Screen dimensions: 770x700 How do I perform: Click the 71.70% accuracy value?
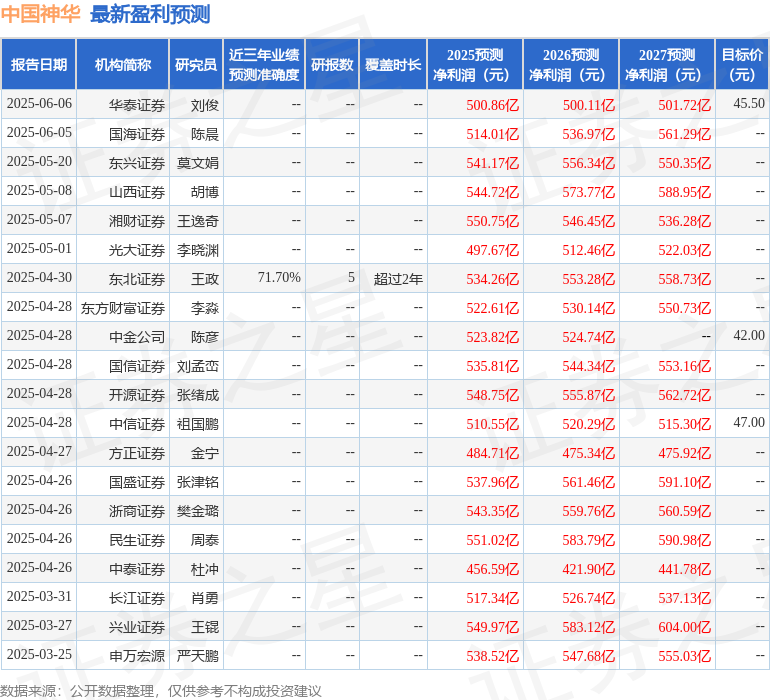click(279, 278)
